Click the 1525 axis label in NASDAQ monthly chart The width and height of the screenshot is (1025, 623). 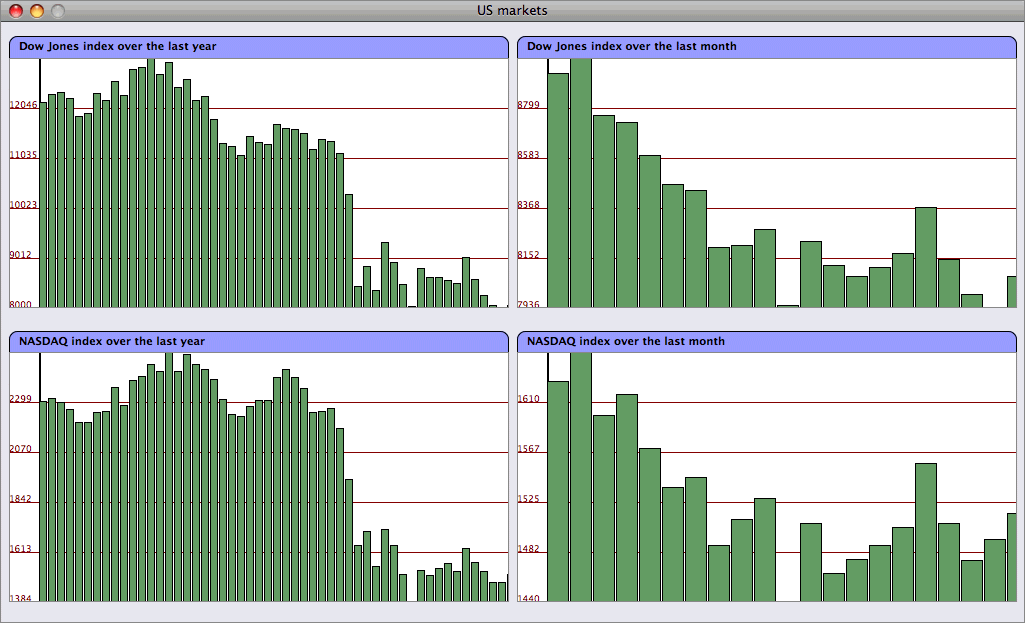529,499
